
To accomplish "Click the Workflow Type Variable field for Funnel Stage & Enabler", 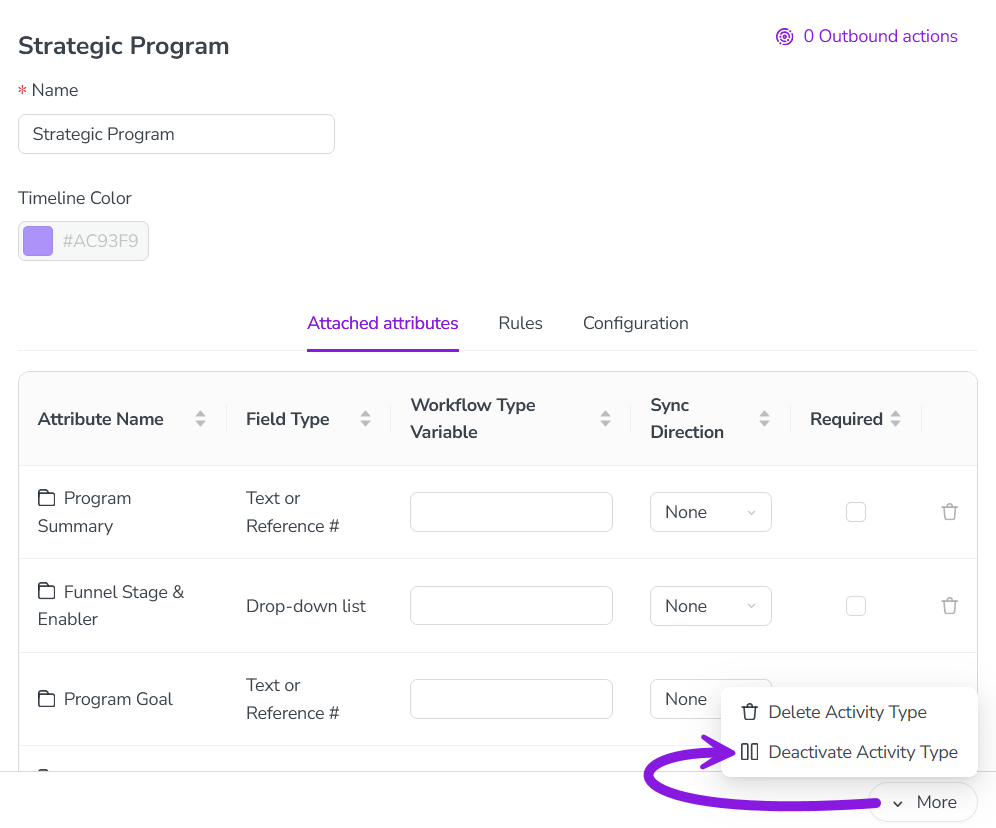I will (x=511, y=606).
